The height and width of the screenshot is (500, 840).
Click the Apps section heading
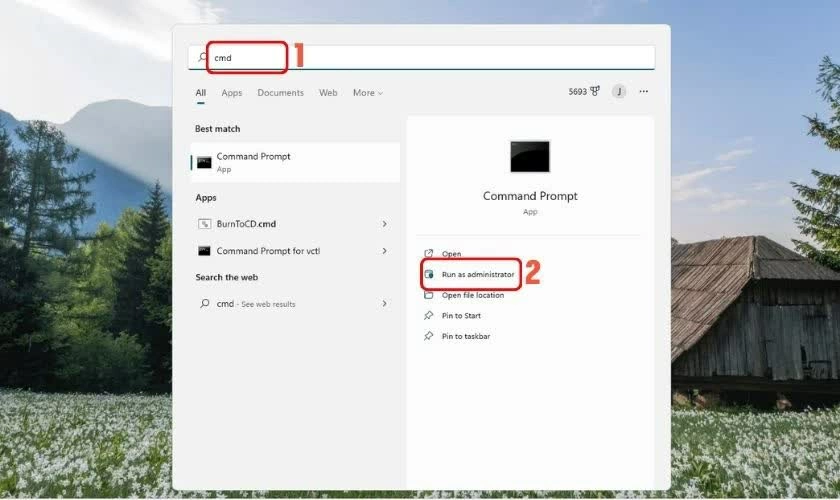tap(206, 198)
